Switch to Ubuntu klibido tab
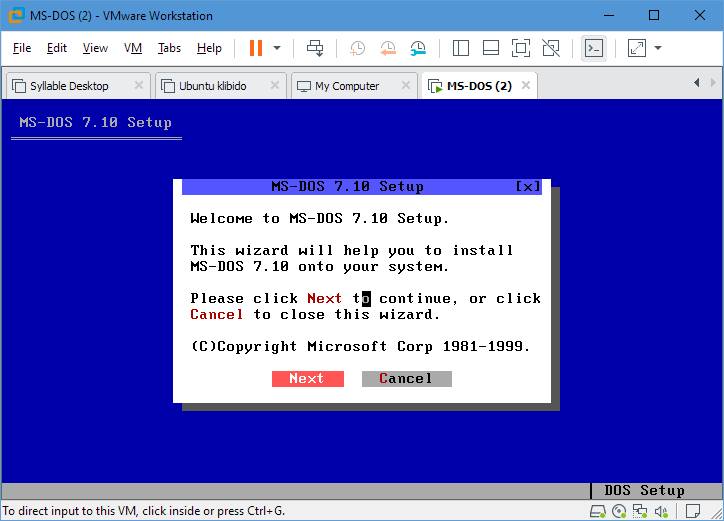724x521 pixels. (x=212, y=86)
